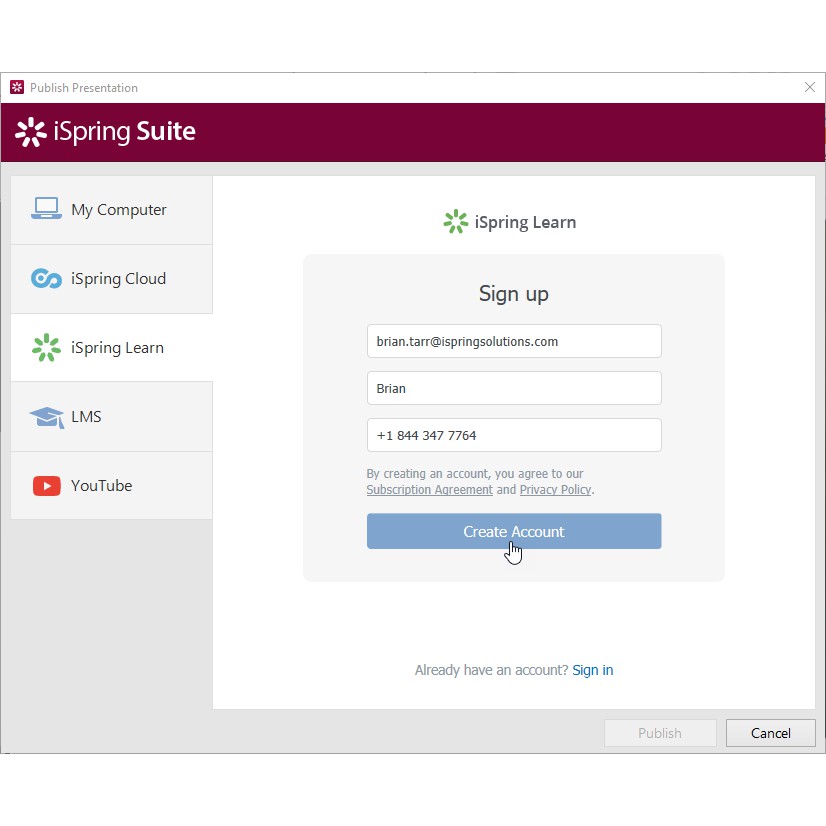
Task: Open the Subscription Agreement link
Action: click(x=429, y=489)
